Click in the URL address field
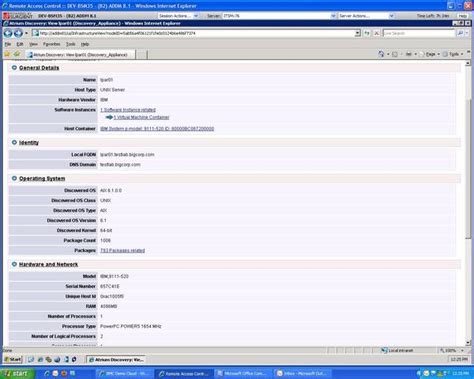The width and height of the screenshot is (474, 379). tap(197, 33)
